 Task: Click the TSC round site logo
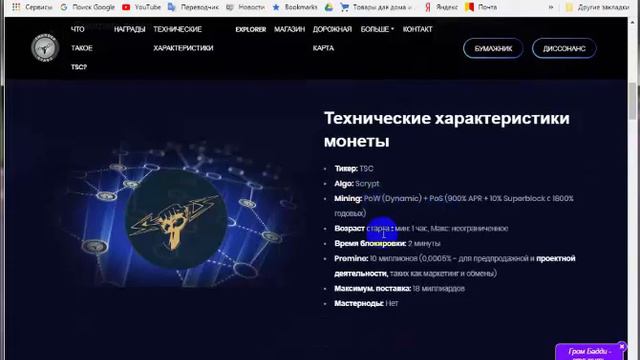[45, 48]
